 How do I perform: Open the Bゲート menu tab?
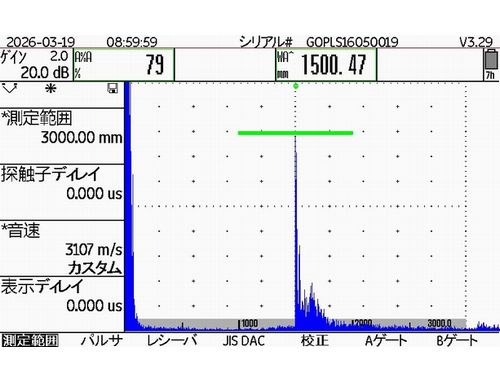(x=457, y=341)
